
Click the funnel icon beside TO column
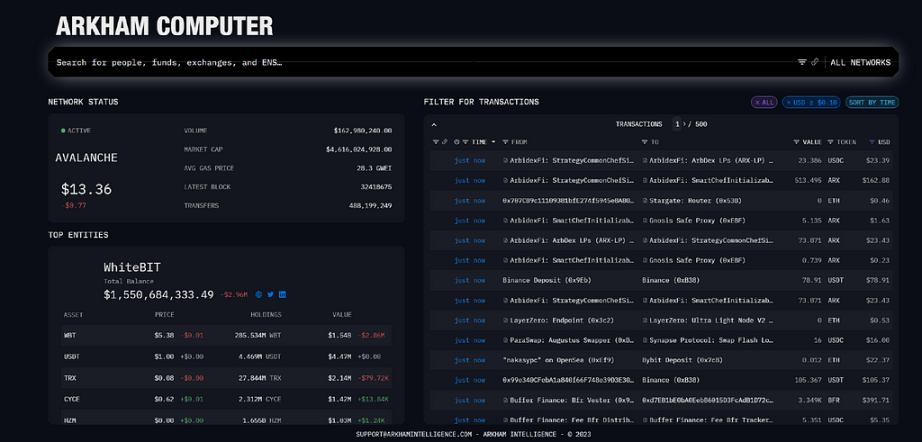645,142
